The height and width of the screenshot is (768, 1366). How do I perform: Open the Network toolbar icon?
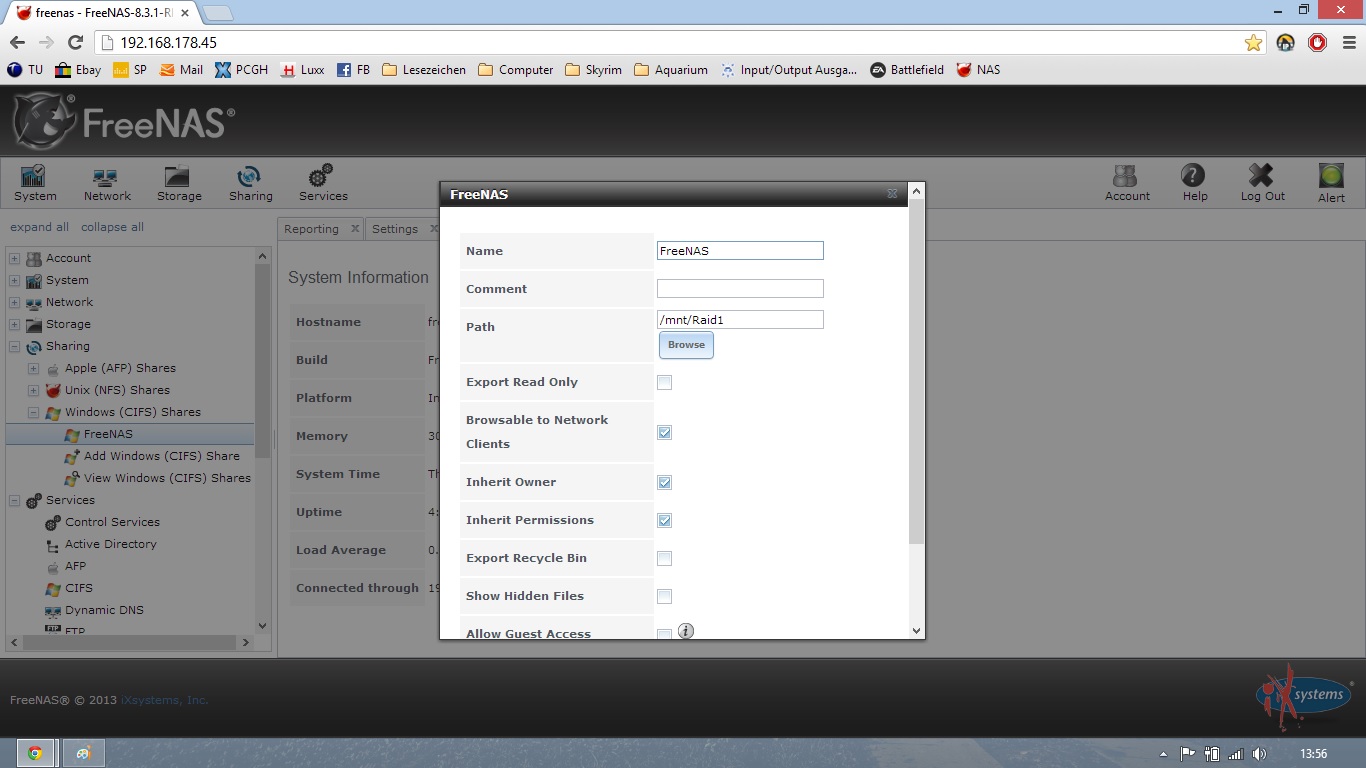pos(107,184)
